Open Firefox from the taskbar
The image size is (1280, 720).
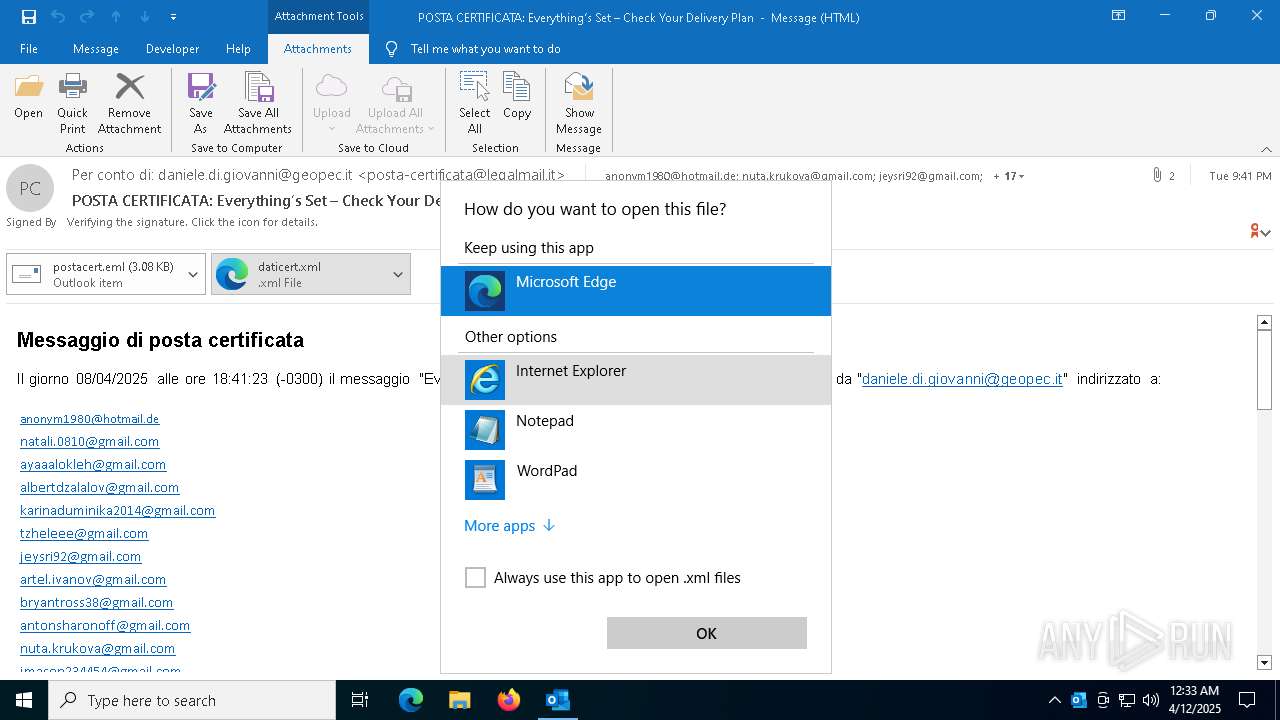(508, 700)
